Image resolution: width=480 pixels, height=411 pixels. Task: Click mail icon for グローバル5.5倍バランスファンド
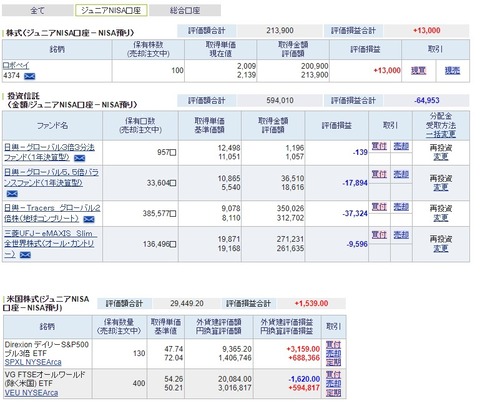(x=12, y=194)
